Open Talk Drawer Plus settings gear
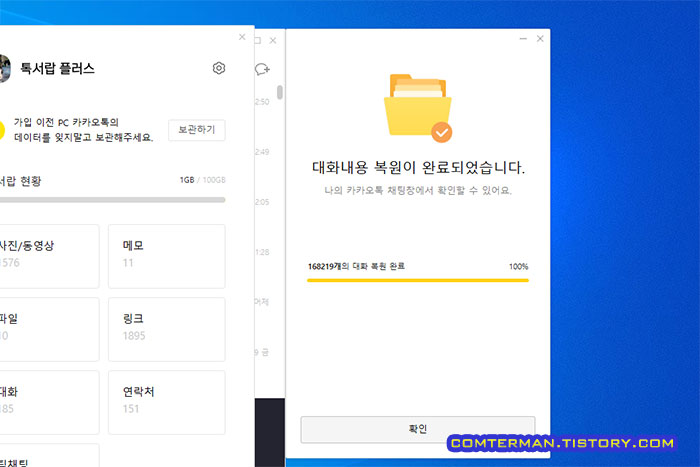 click(x=219, y=68)
